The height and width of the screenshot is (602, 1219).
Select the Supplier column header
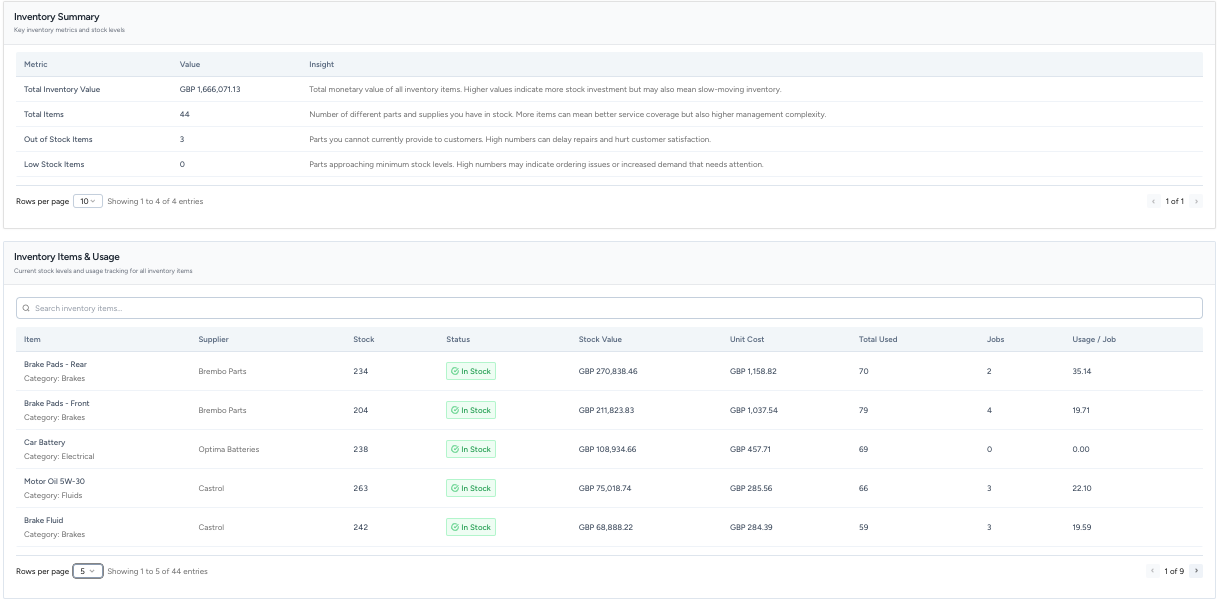pyautogui.click(x=213, y=339)
